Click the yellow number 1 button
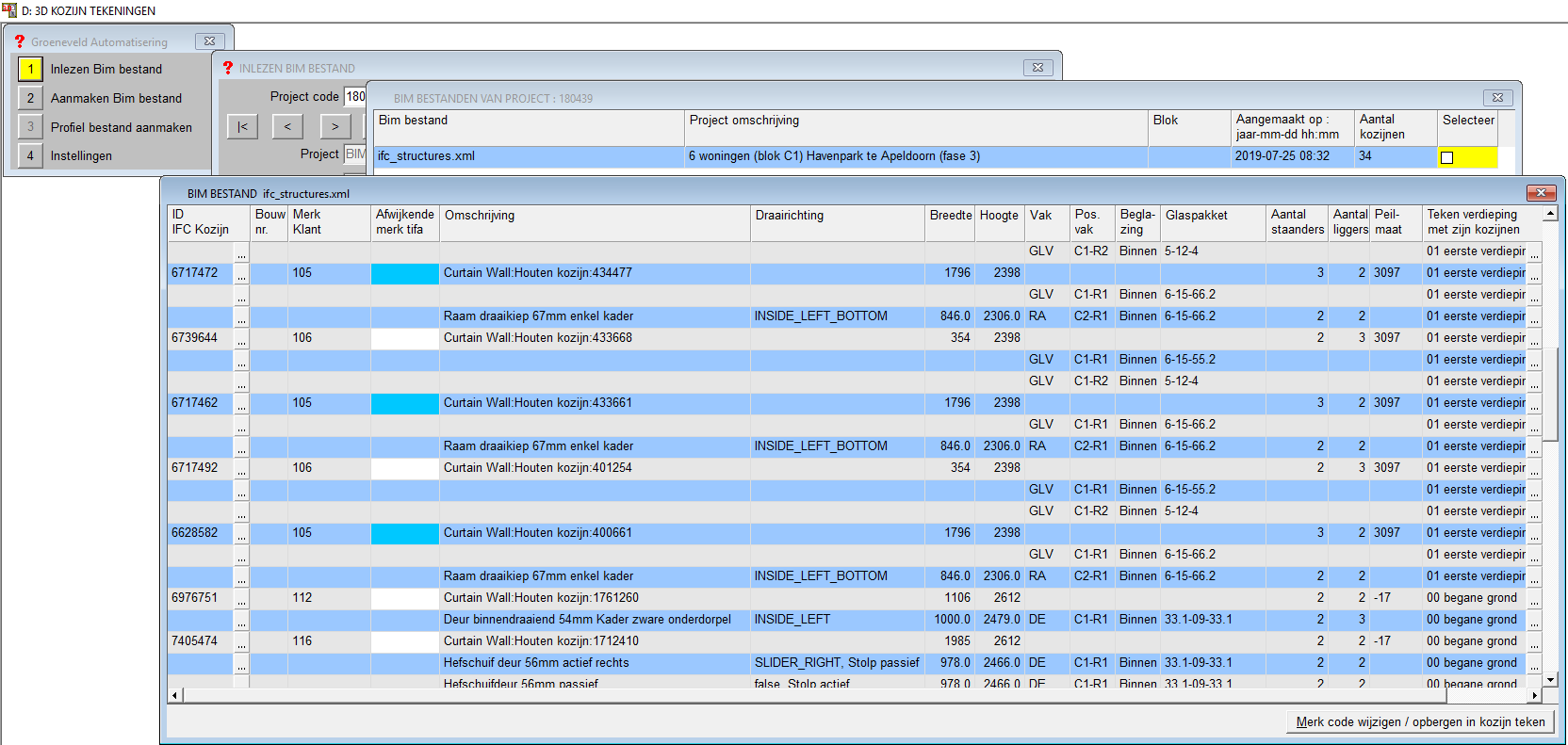 [30, 69]
